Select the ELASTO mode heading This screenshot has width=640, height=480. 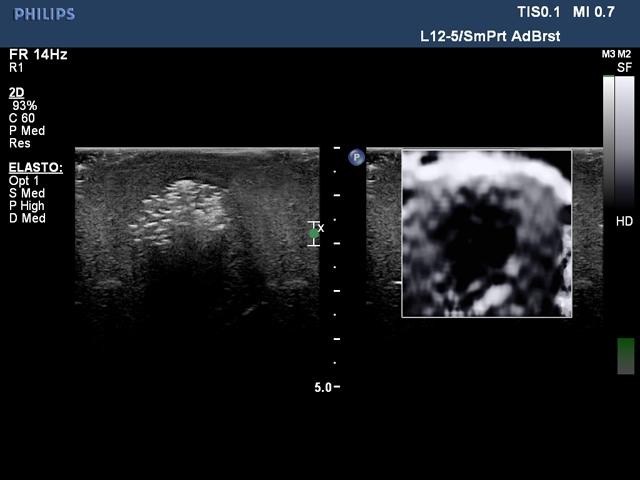click(35, 167)
